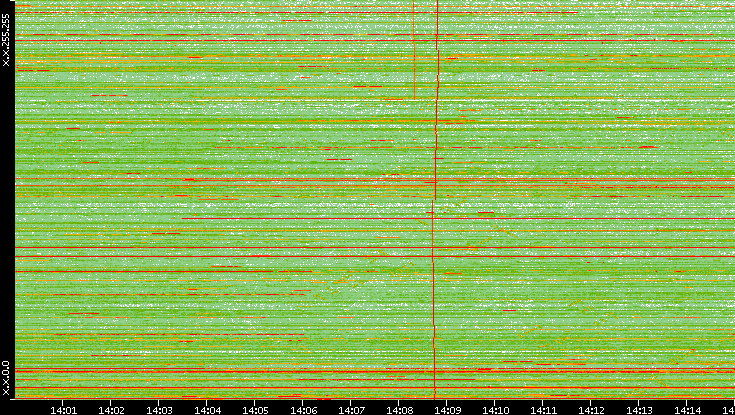
Task: Click the 14:02 time axis label
Action: tap(111, 410)
